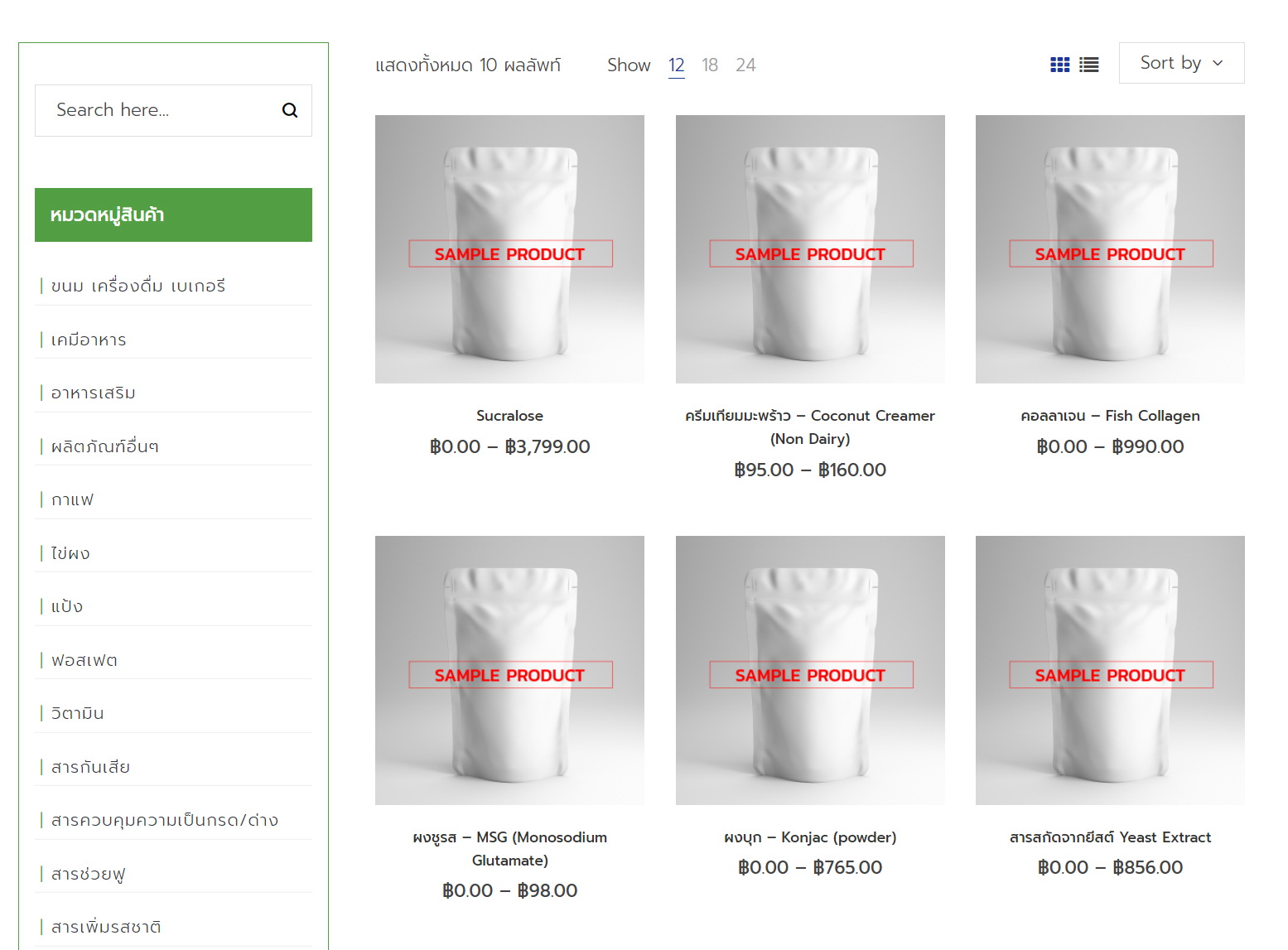Go to the อาหารเสริม category
Screen dimensions: 1288x950
(93, 393)
